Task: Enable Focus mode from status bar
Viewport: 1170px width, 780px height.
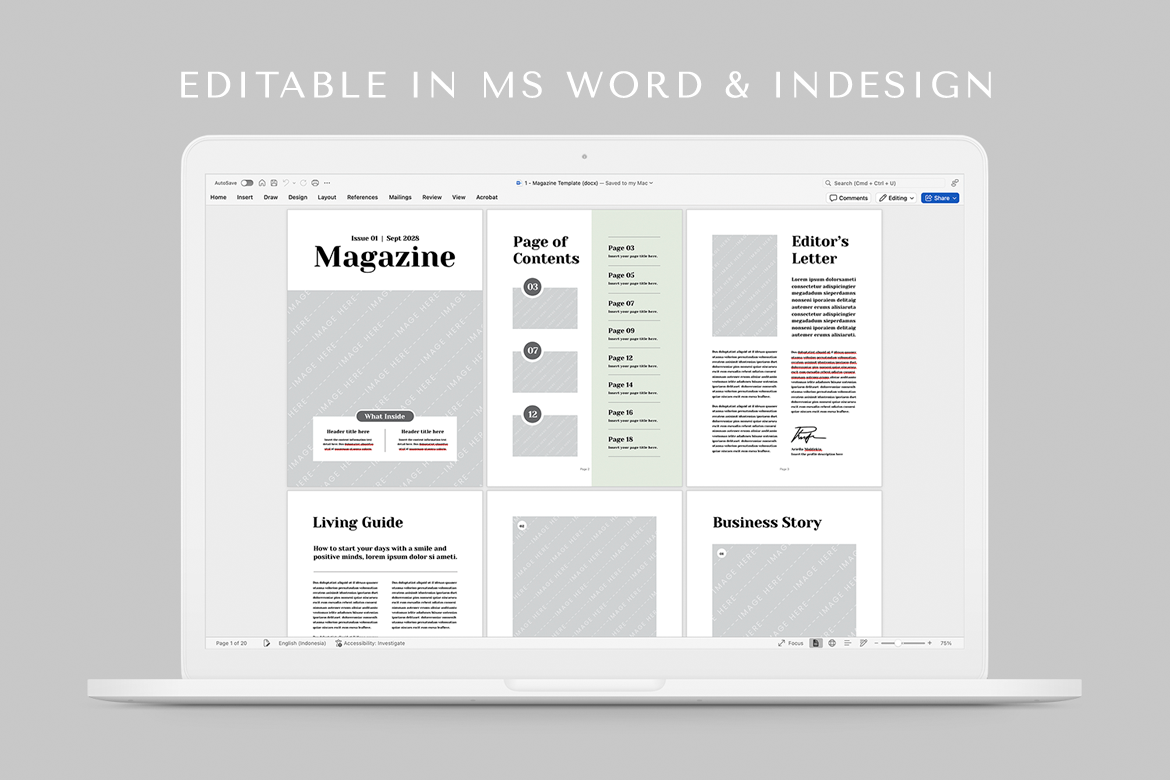Action: tap(791, 643)
